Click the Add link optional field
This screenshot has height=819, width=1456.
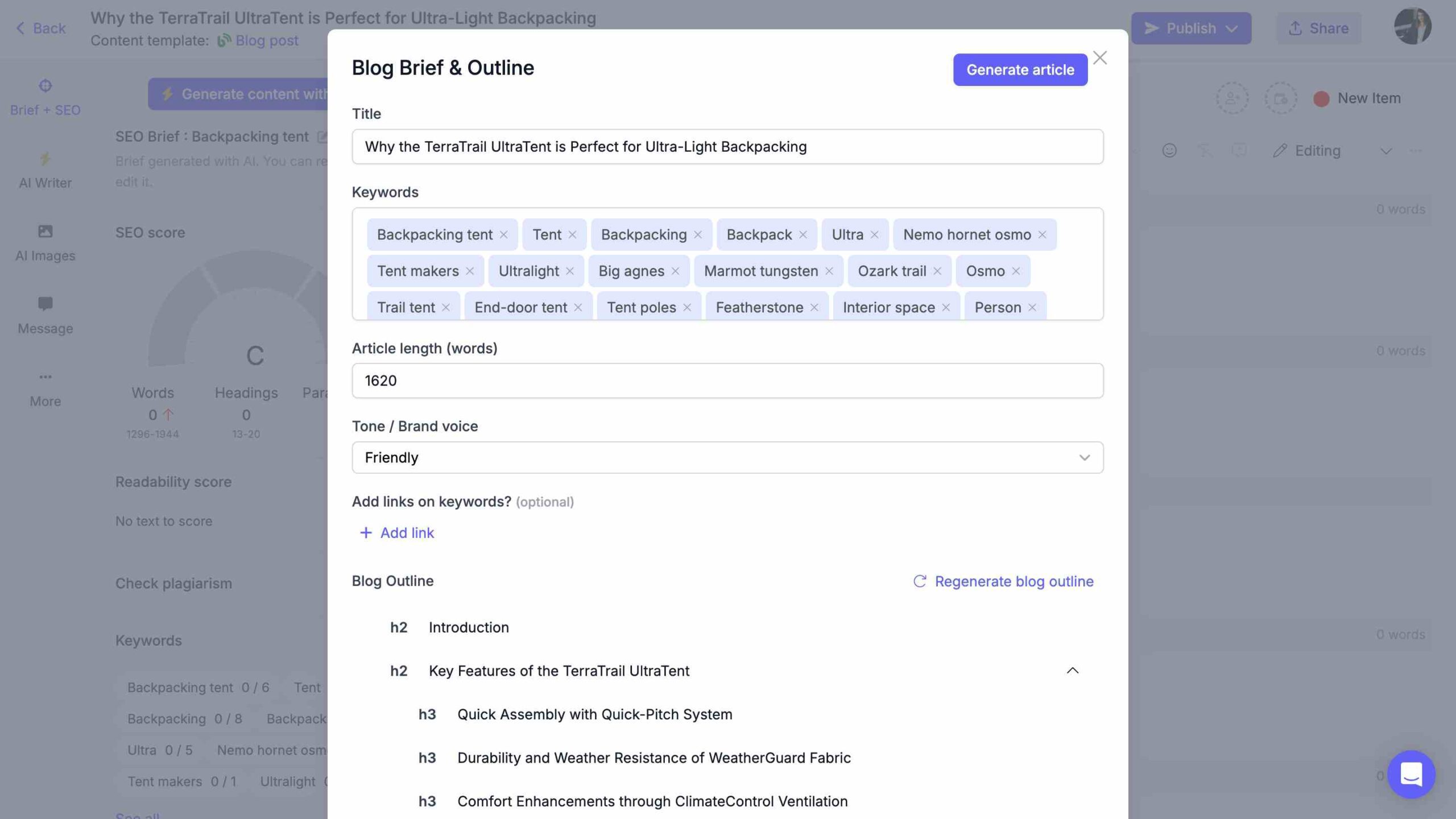397,531
